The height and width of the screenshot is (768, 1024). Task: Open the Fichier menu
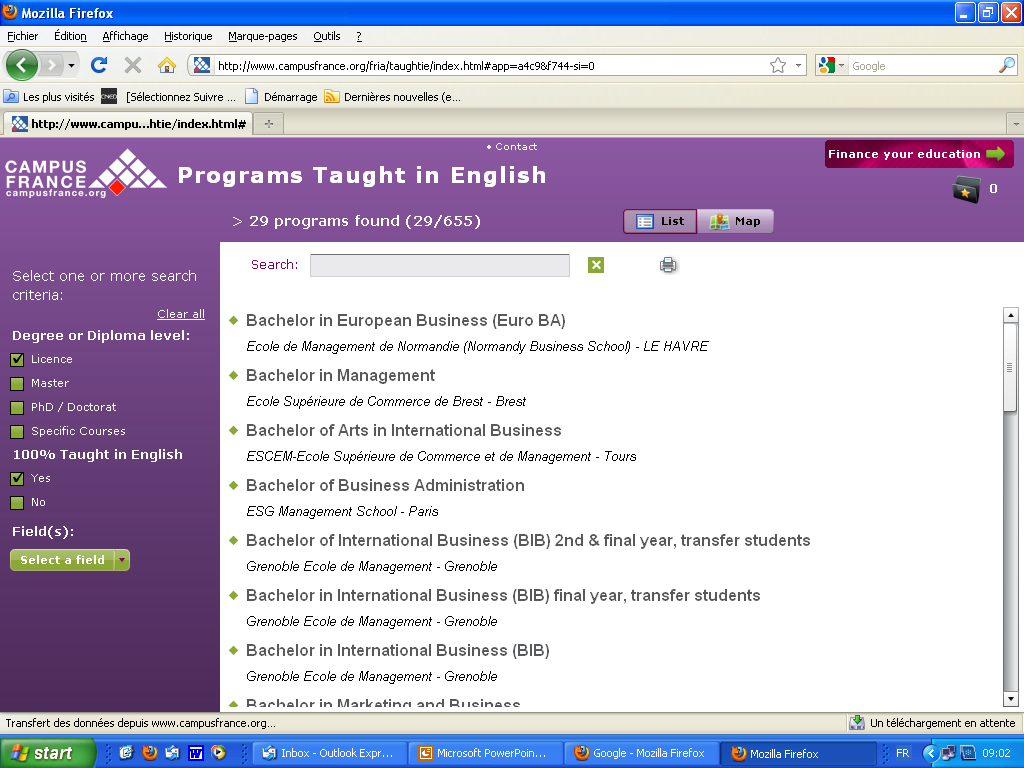(x=22, y=36)
